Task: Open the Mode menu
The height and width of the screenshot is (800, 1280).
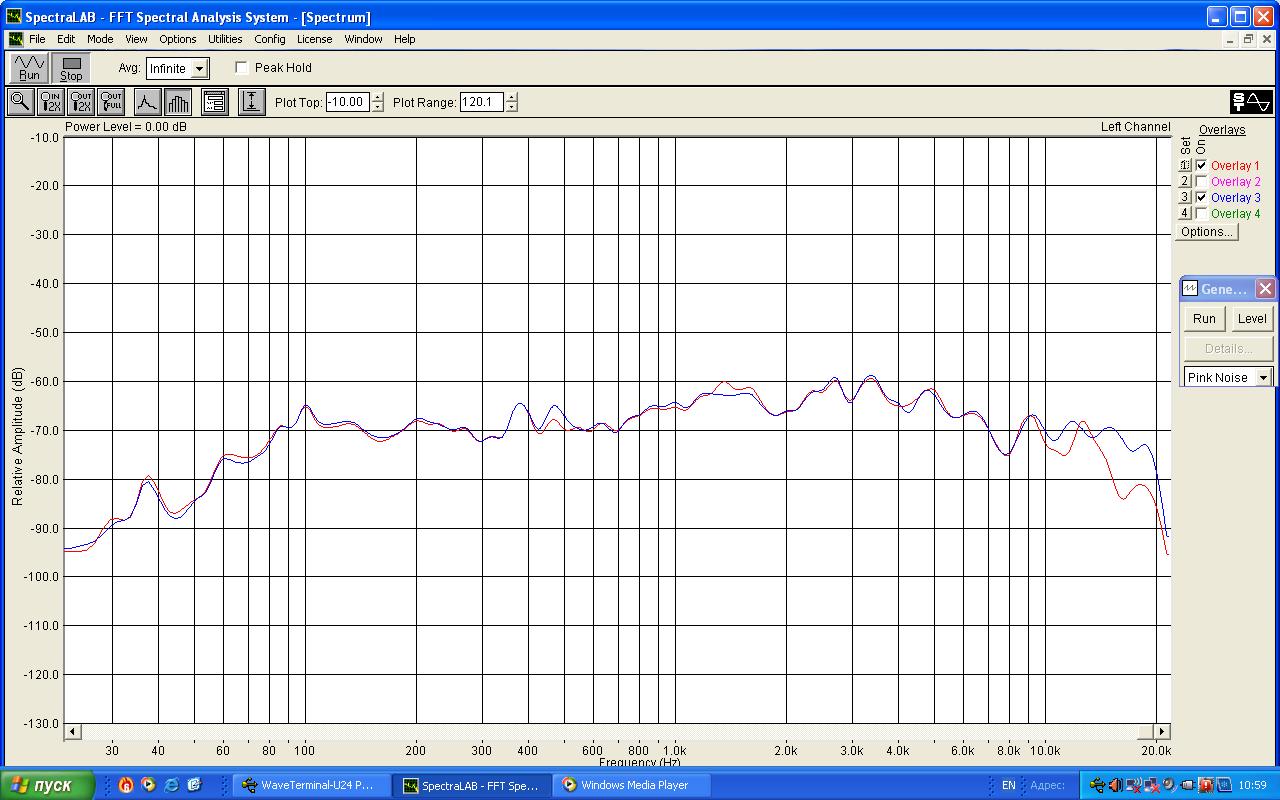Action: coord(100,39)
